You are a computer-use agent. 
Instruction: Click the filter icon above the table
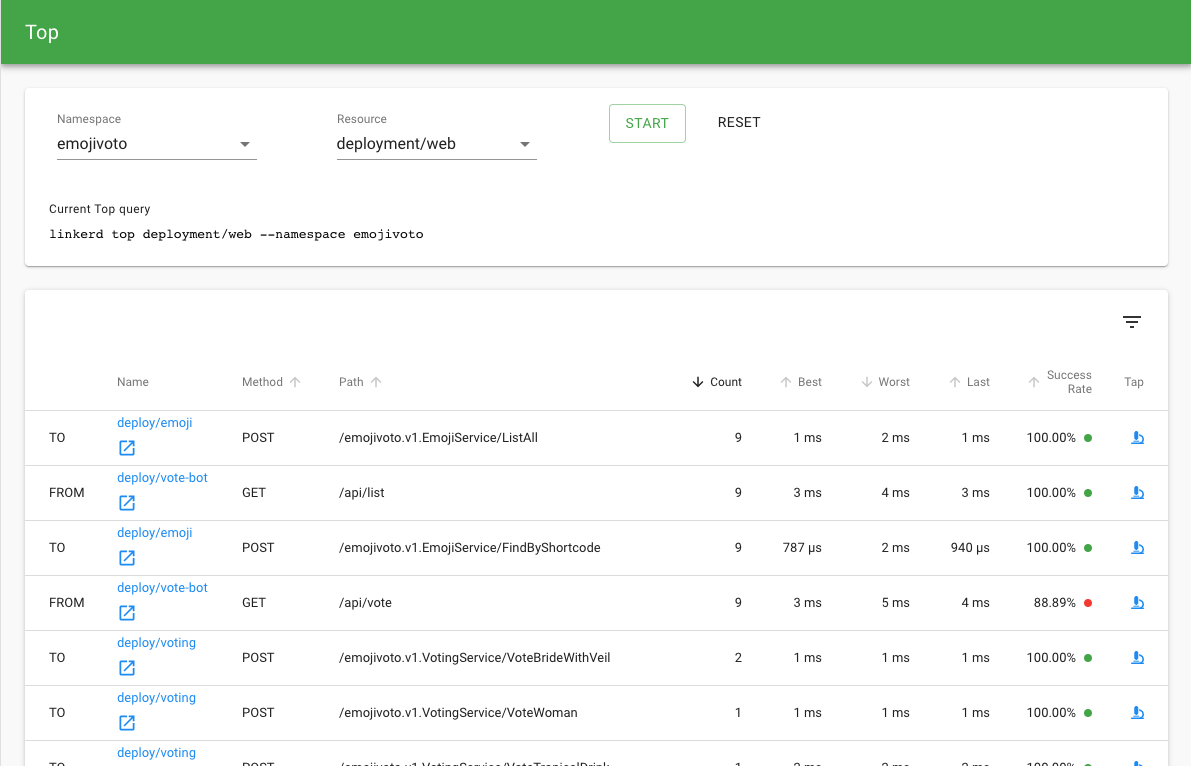pyautogui.click(x=1131, y=322)
